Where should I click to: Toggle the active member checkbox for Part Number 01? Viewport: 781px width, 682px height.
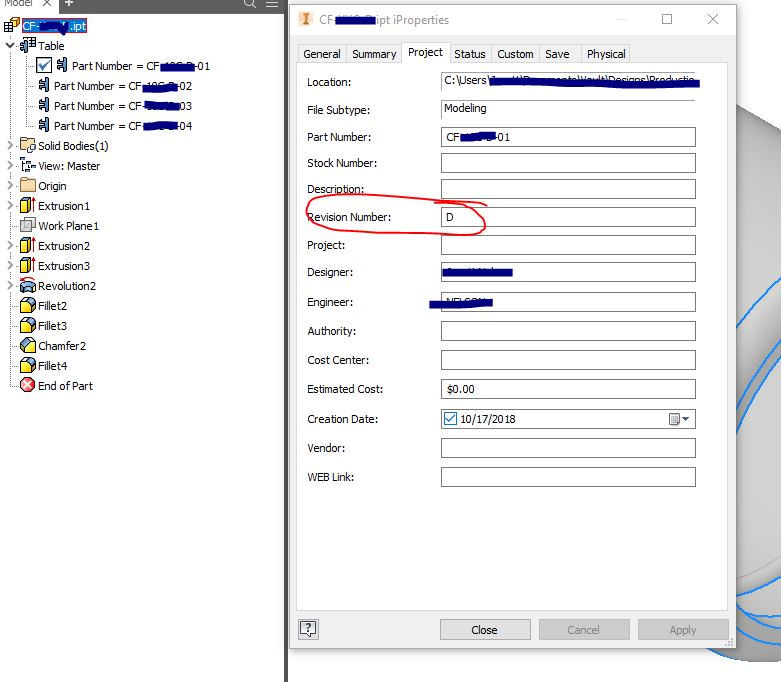44,65
